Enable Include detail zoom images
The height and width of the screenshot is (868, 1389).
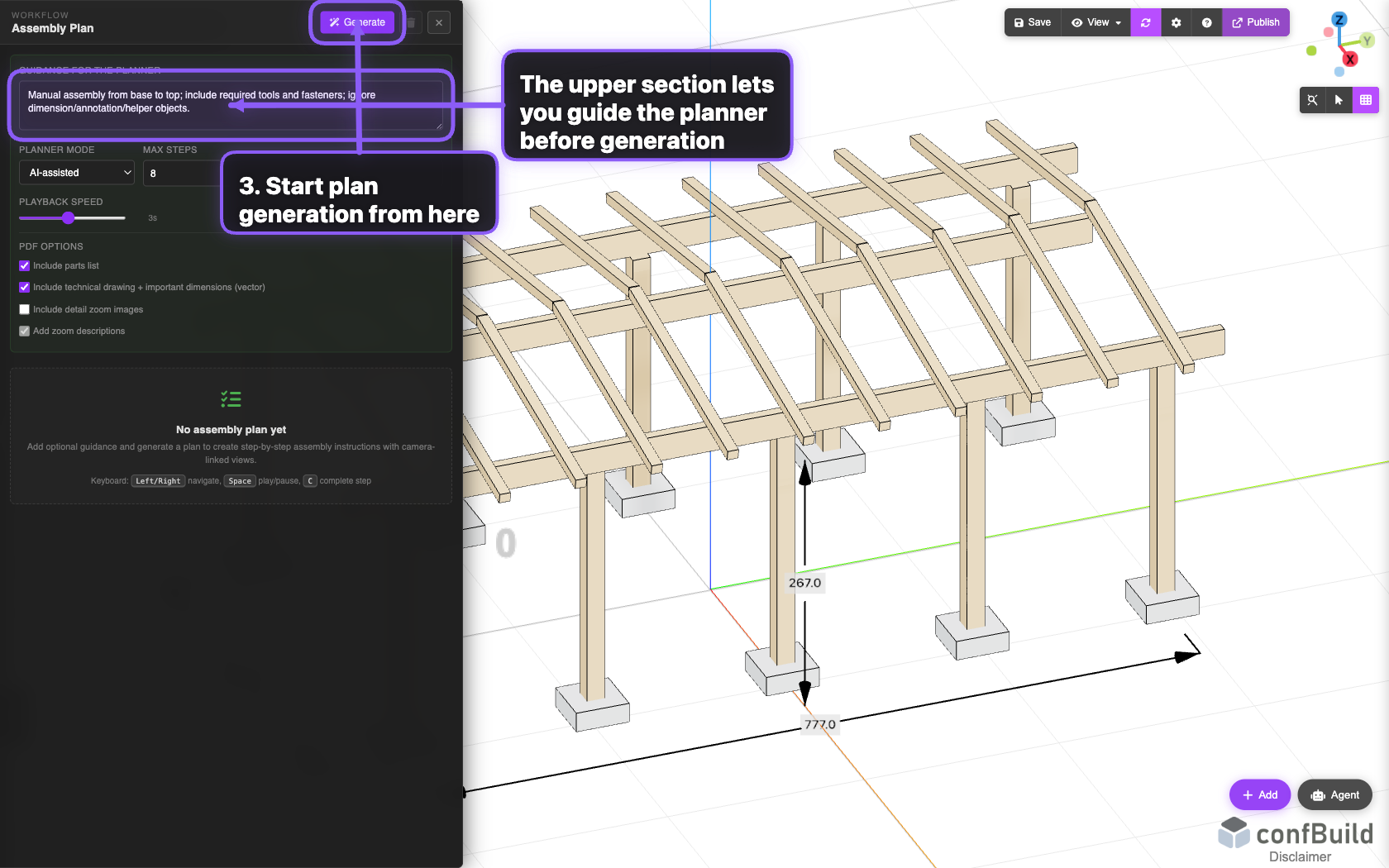click(x=24, y=308)
